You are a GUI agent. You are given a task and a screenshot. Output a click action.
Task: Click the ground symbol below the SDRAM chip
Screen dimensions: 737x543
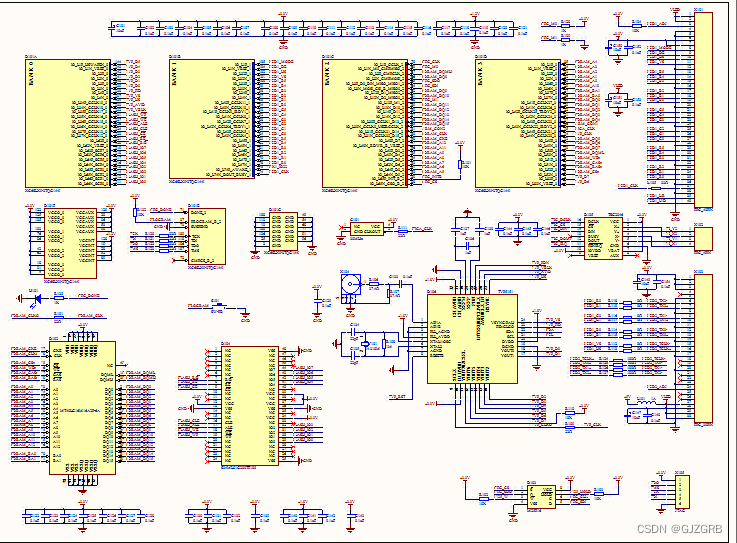point(83,491)
